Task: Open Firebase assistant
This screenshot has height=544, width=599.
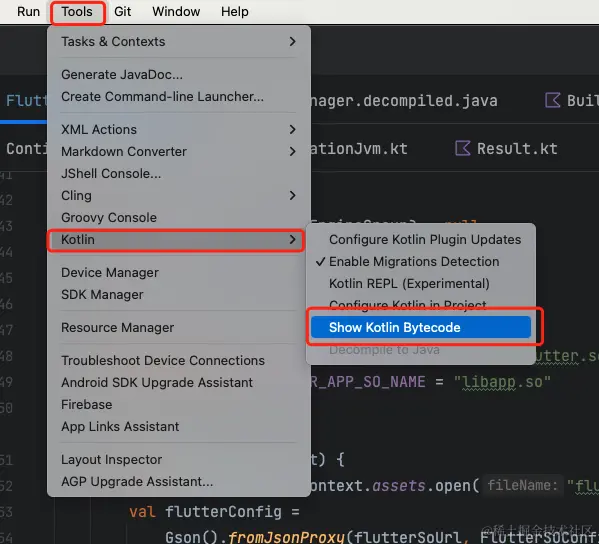Action: [x=179, y=404]
